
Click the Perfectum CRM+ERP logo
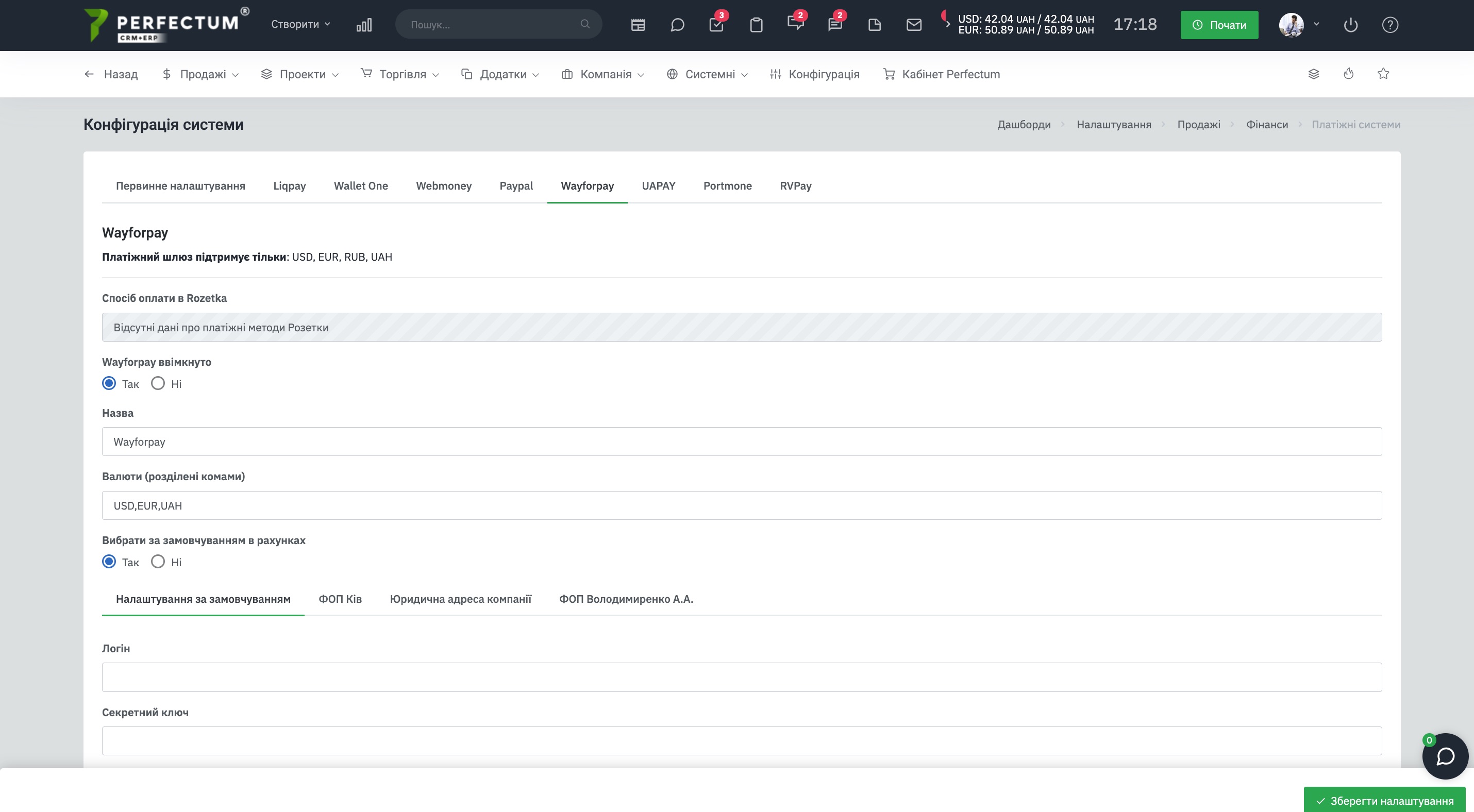pos(166,25)
